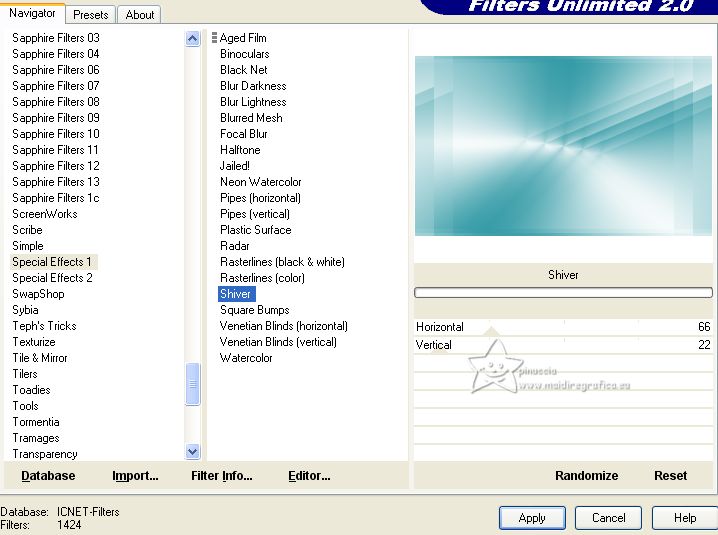Click the category list scrollbar thumb

point(193,384)
